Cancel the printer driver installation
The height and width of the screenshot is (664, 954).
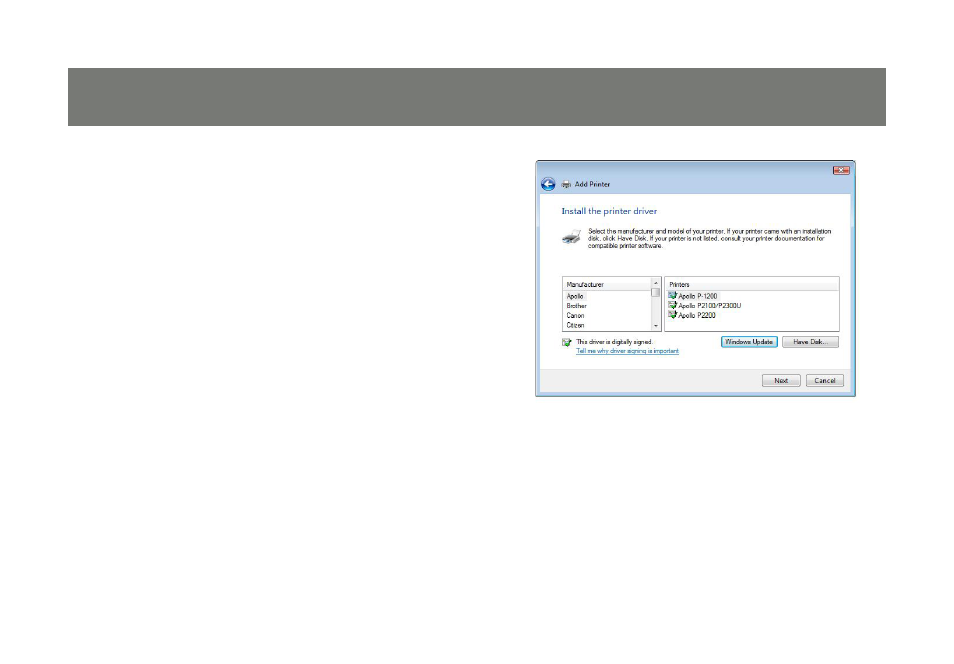[x=824, y=380]
